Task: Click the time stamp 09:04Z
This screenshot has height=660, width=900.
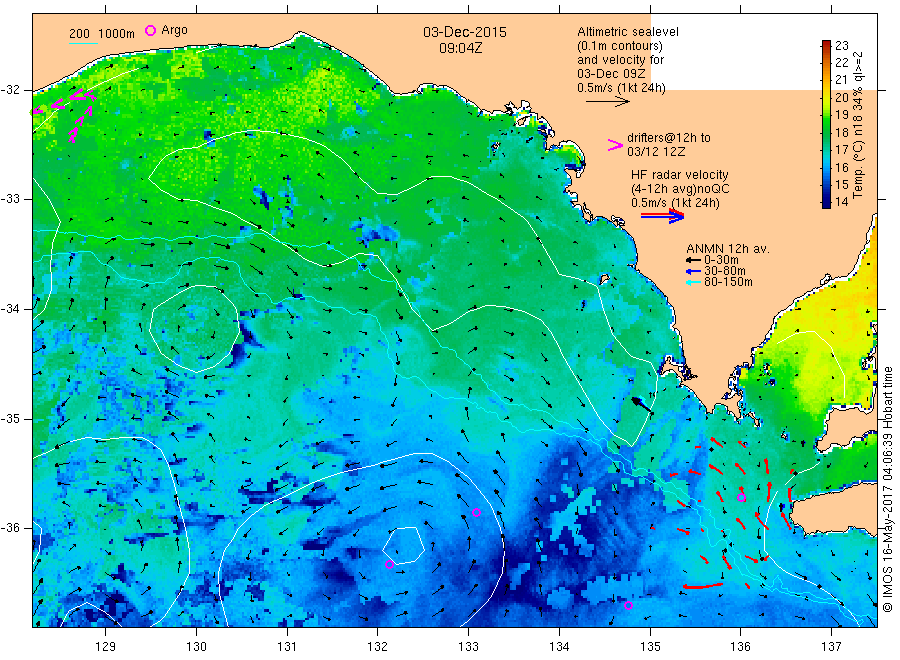Action: (x=461, y=49)
